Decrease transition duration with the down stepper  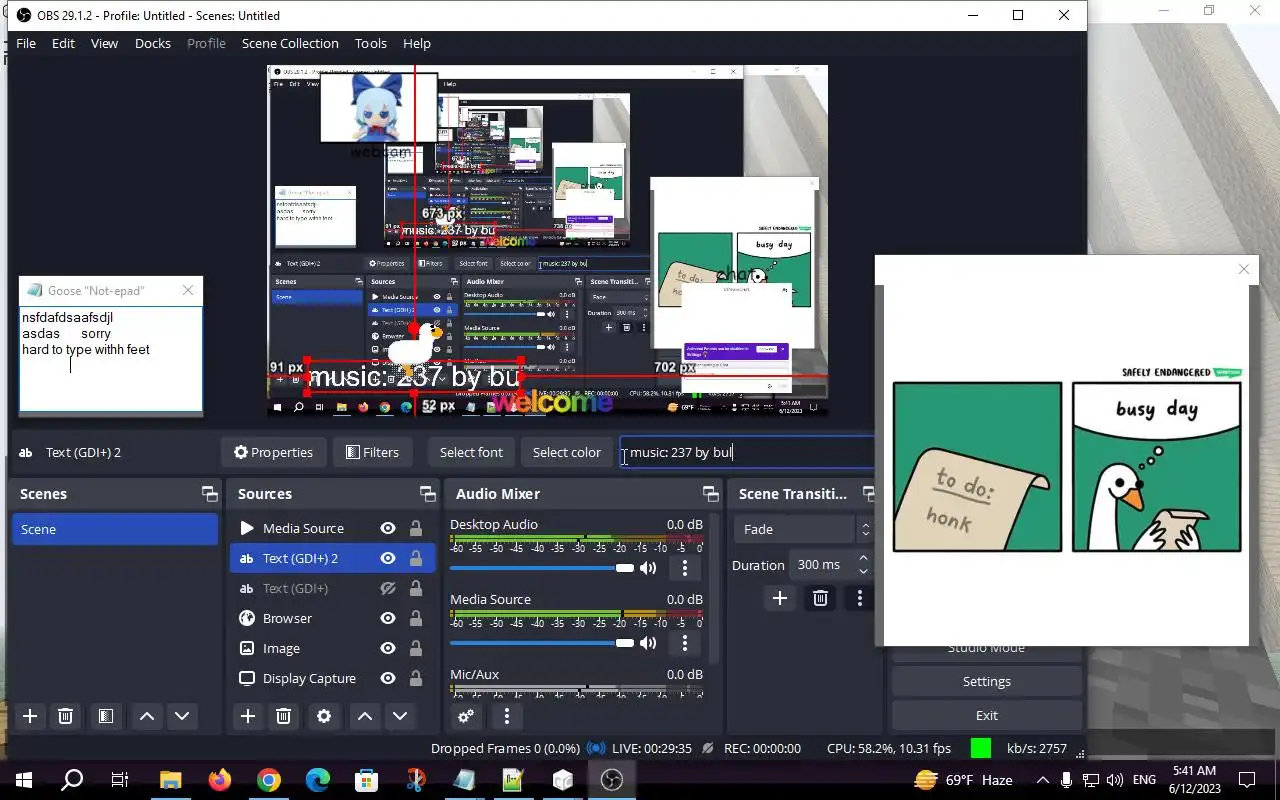tap(864, 572)
